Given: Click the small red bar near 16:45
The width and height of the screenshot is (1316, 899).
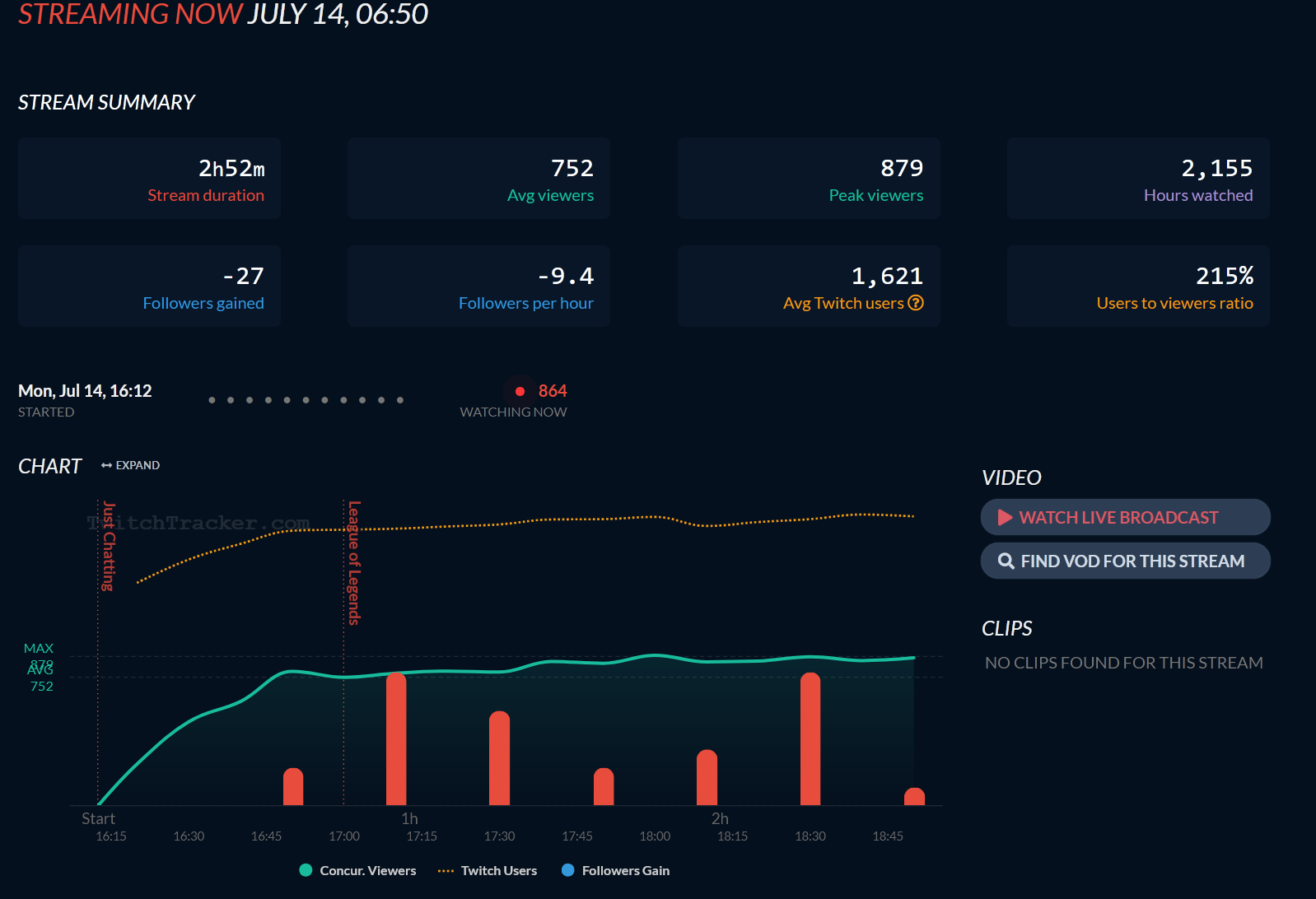Looking at the screenshot, I should [293, 786].
